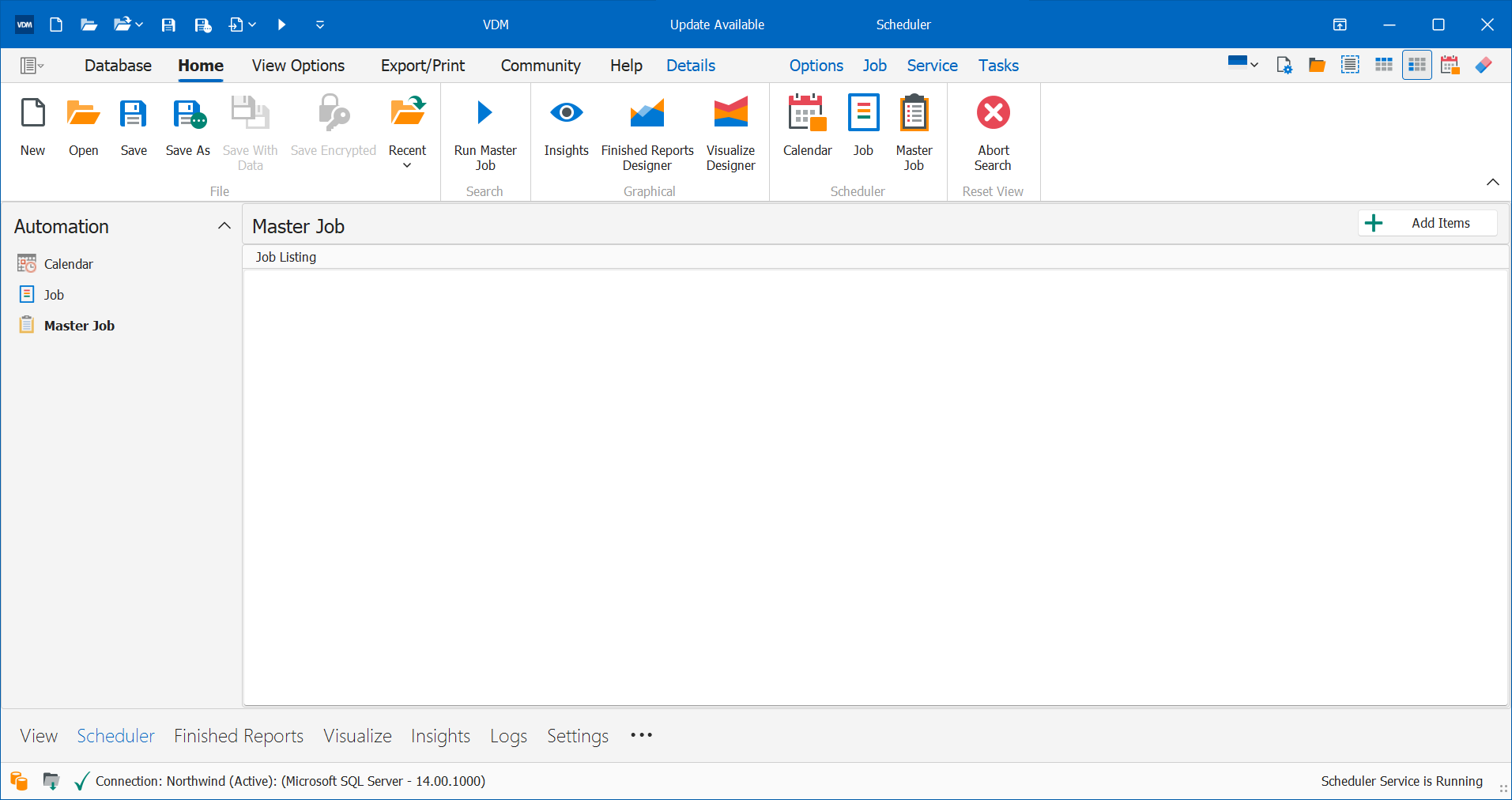This screenshot has width=1512, height=800.
Task: Click the quick access Run play icon
Action: [x=281, y=25]
